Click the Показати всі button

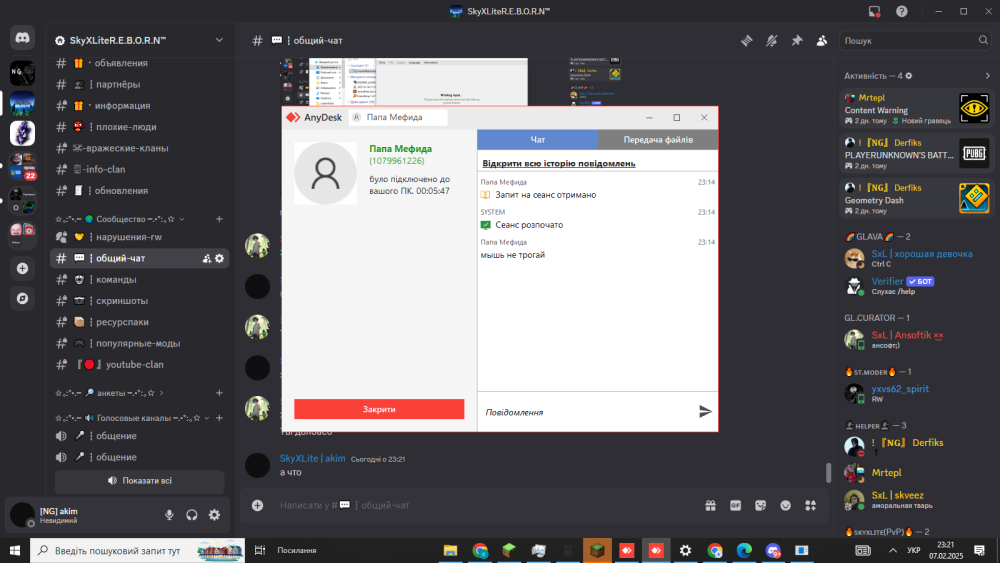140,481
